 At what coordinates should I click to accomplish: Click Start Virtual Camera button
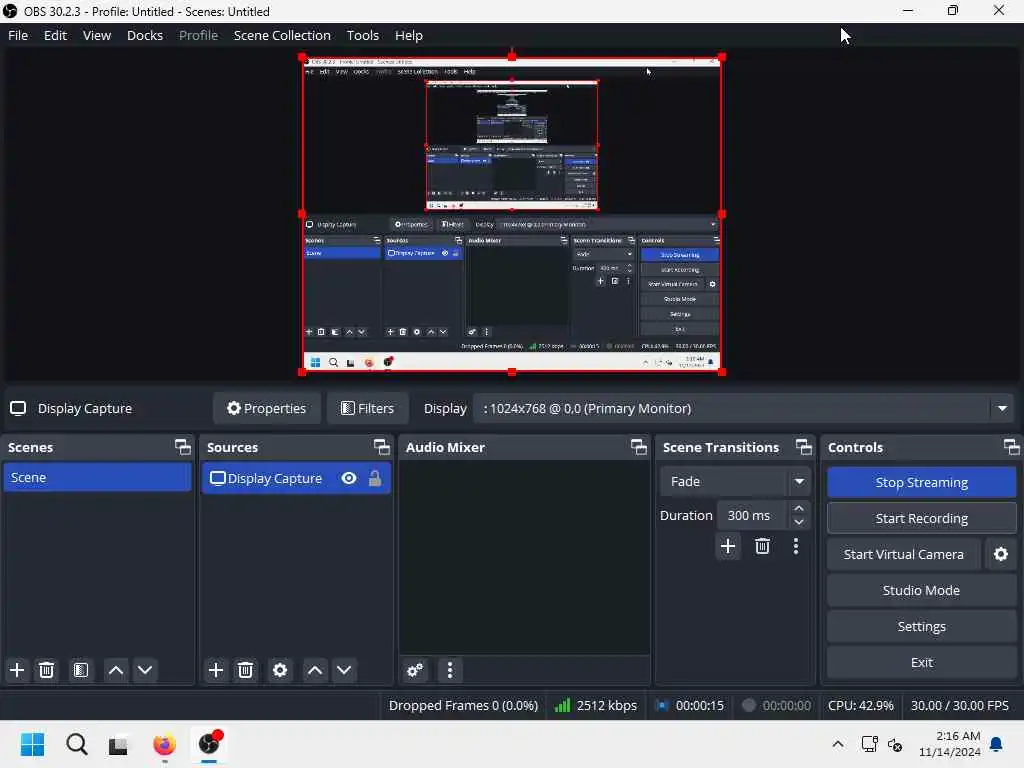[x=903, y=554]
